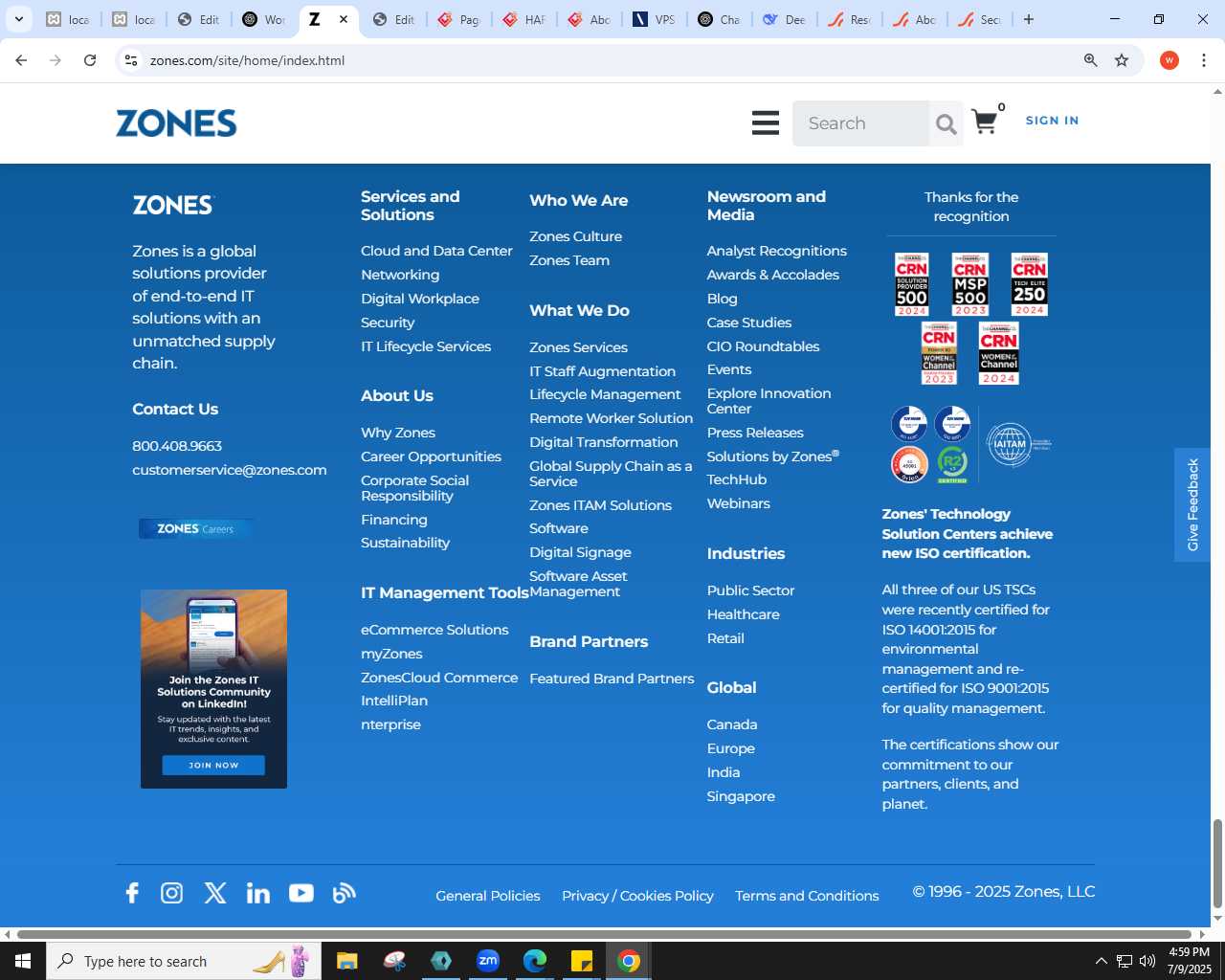Open Zones X (Twitter) icon
1225x980 pixels.
click(215, 893)
